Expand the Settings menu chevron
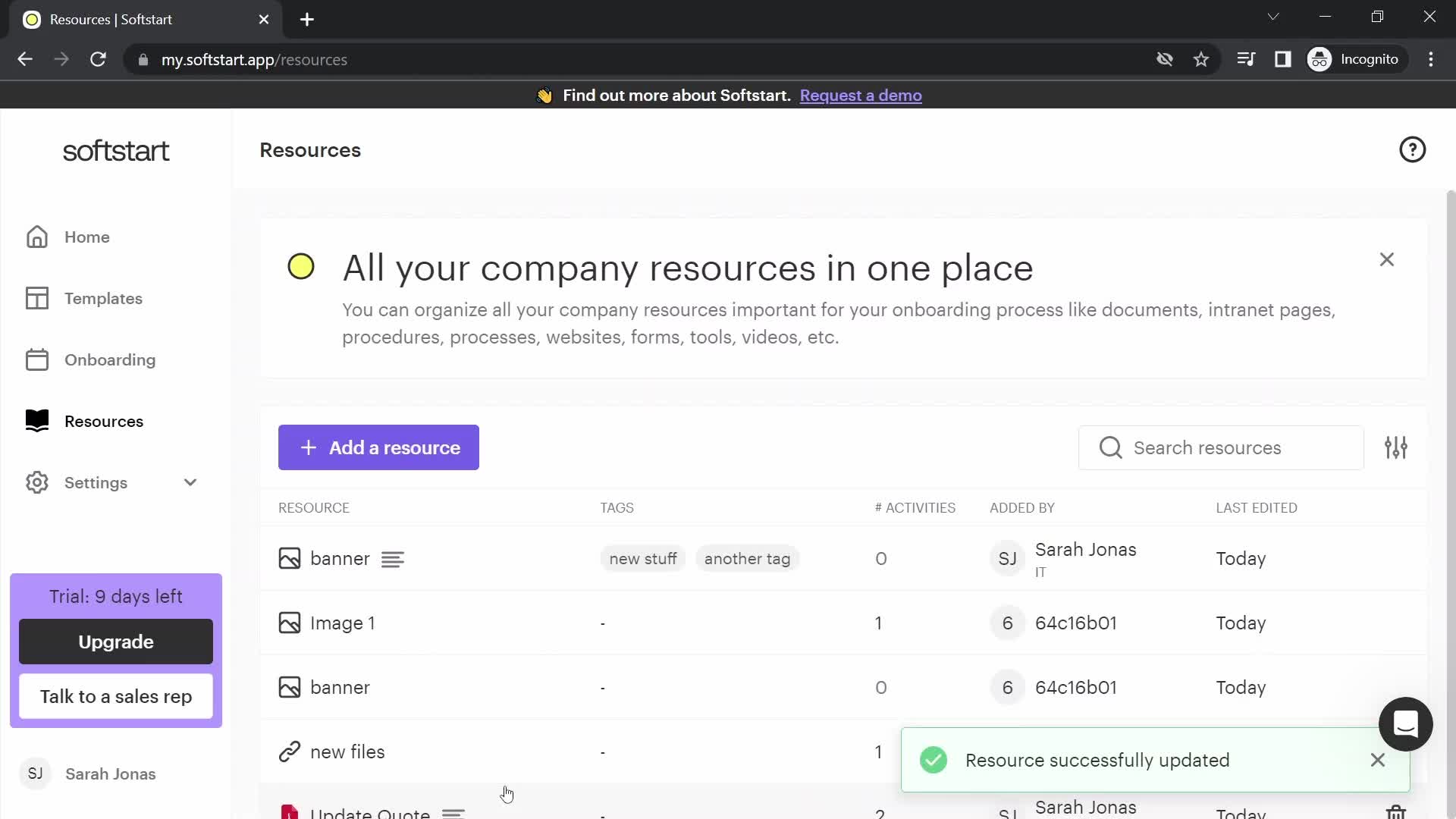Viewport: 1456px width, 819px height. [190, 482]
